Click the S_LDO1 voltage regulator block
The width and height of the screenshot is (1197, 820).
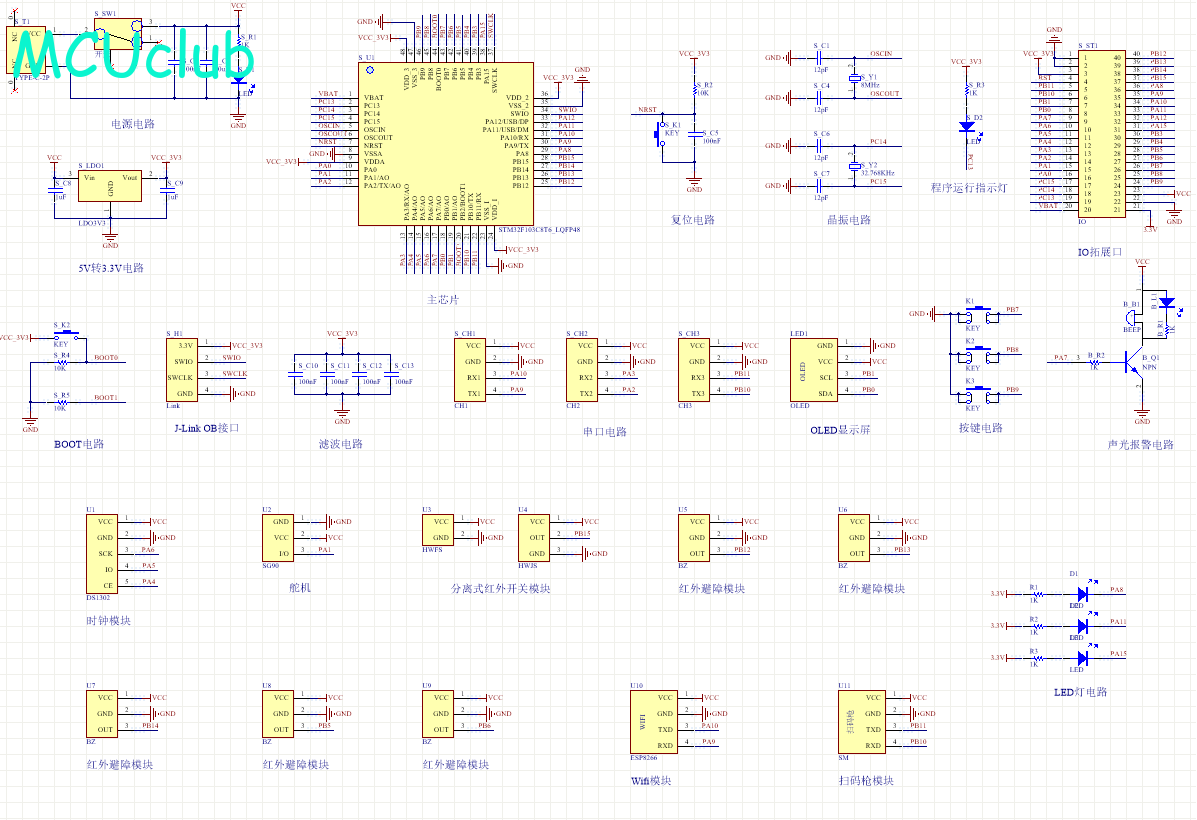pyautogui.click(x=110, y=186)
